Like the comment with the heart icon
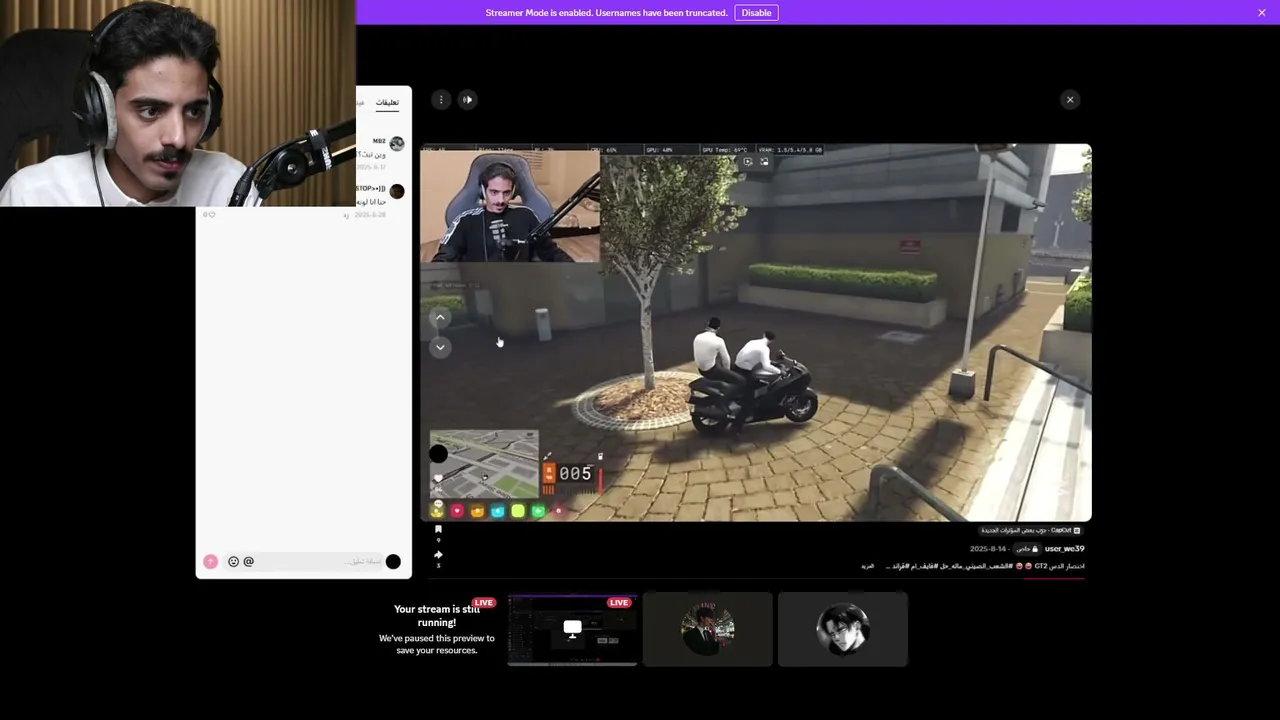 point(210,215)
